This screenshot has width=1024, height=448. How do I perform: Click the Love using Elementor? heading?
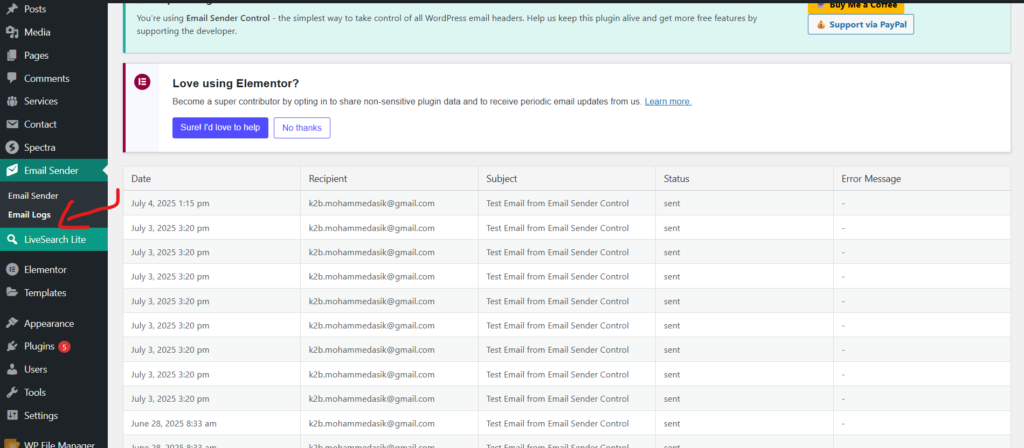tap(236, 84)
